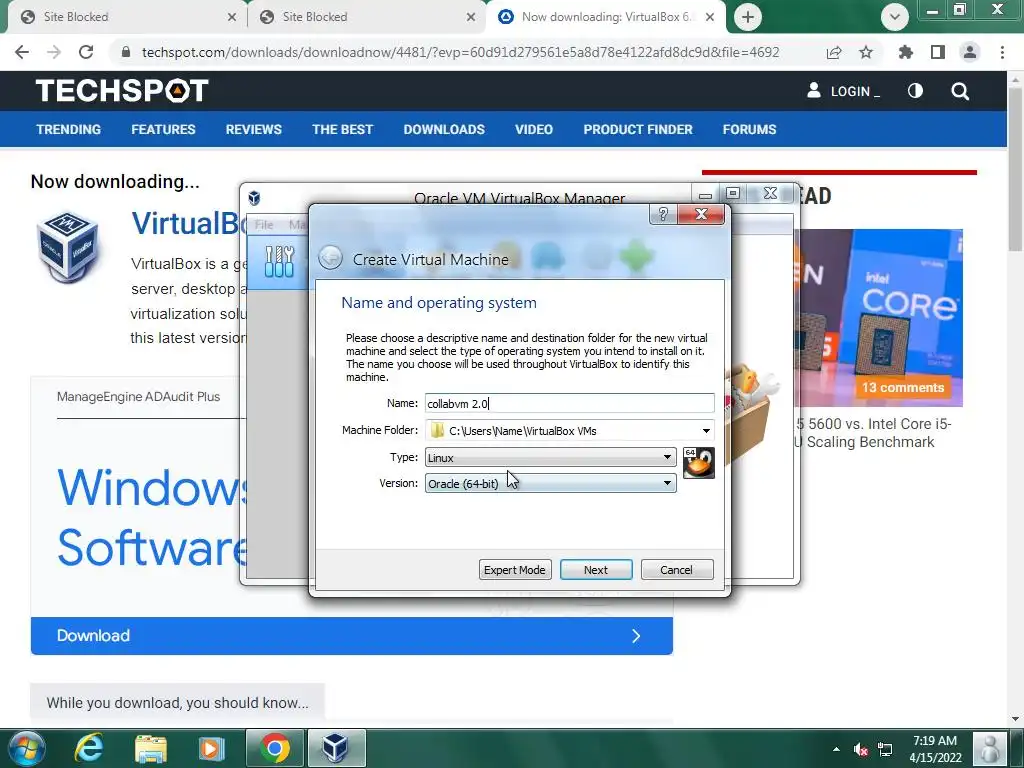This screenshot has width=1024, height=768.
Task: Open the TRENDING nav item
Action: pyautogui.click(x=69, y=129)
